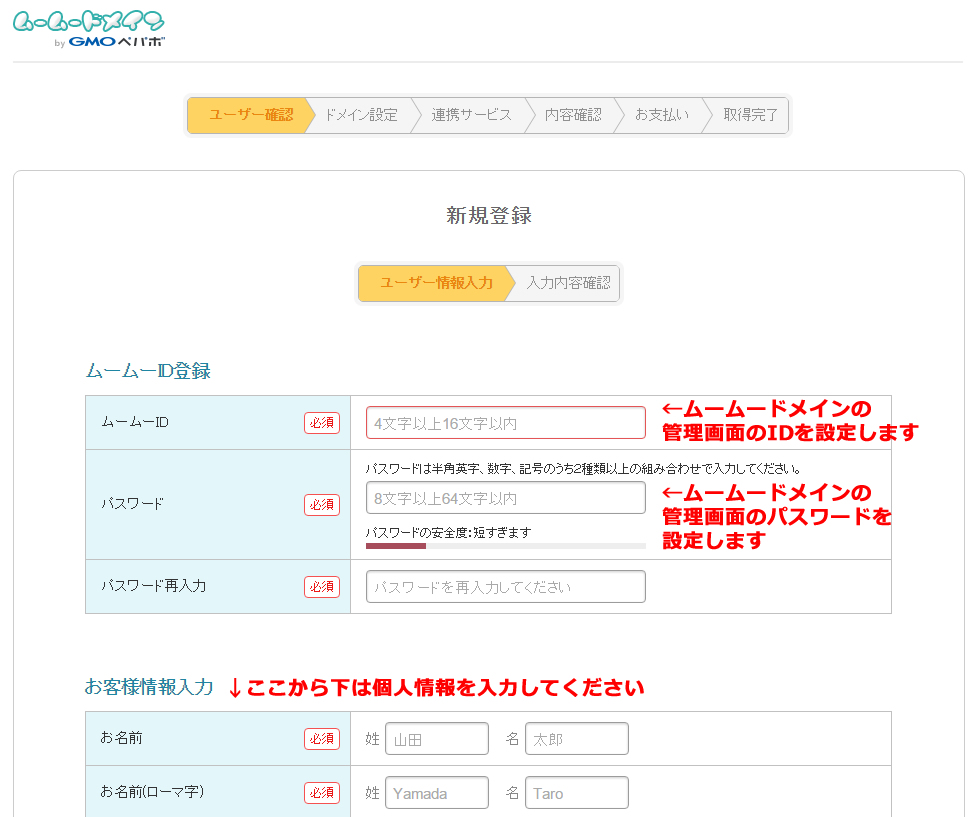
Task: Switch to the 入力内容確認 tab
Action: pos(568,283)
